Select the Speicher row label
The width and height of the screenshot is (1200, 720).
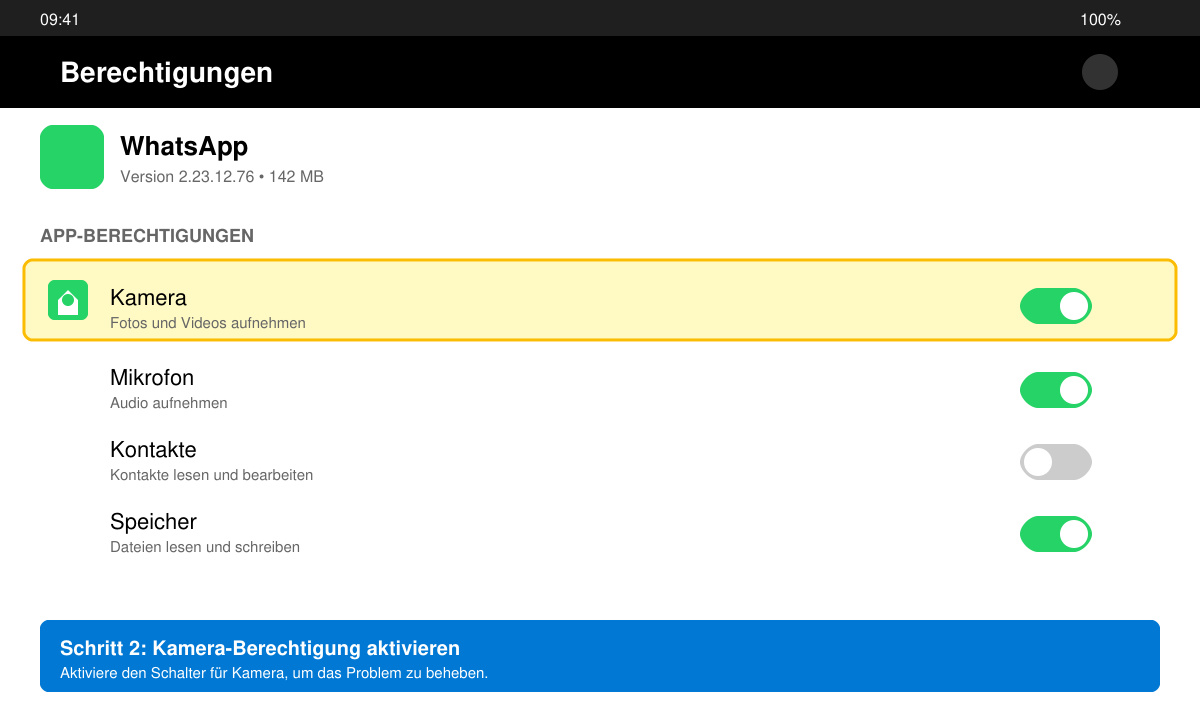[153, 522]
